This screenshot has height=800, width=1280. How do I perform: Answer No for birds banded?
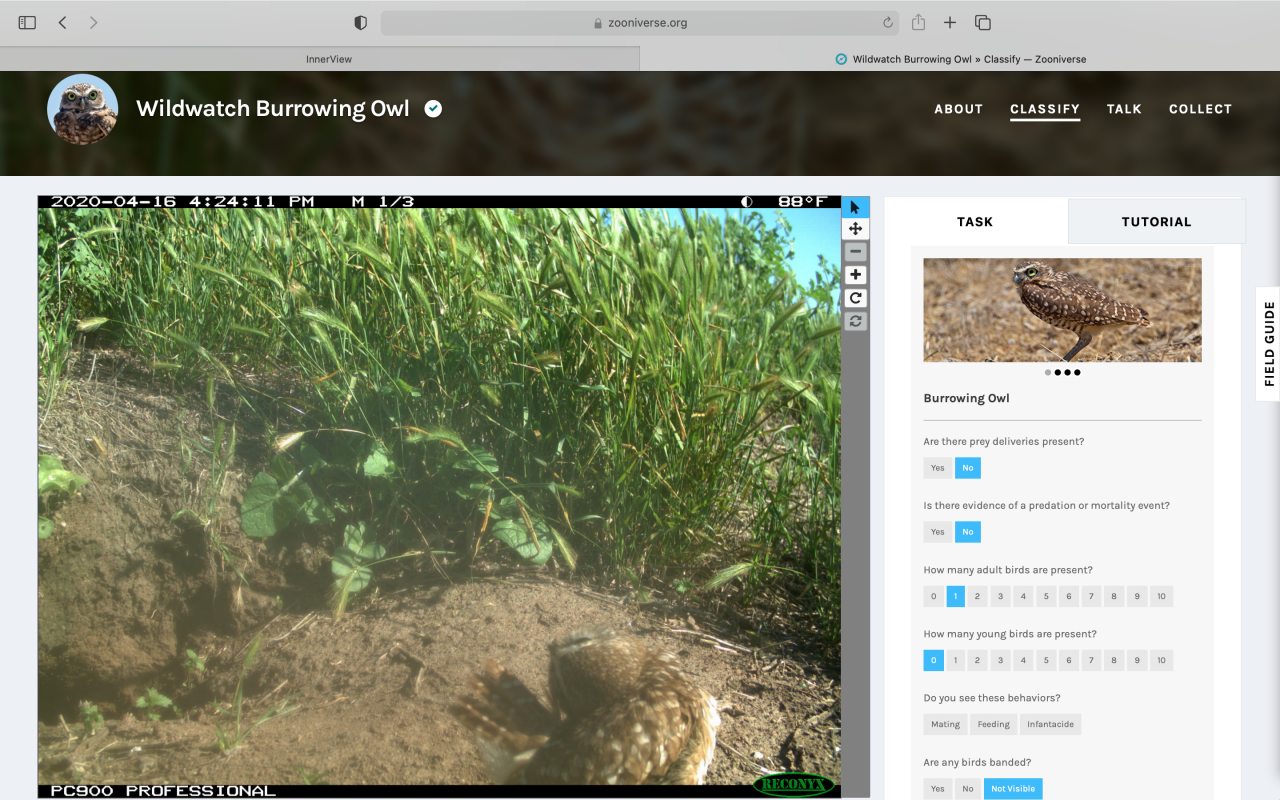(x=968, y=788)
